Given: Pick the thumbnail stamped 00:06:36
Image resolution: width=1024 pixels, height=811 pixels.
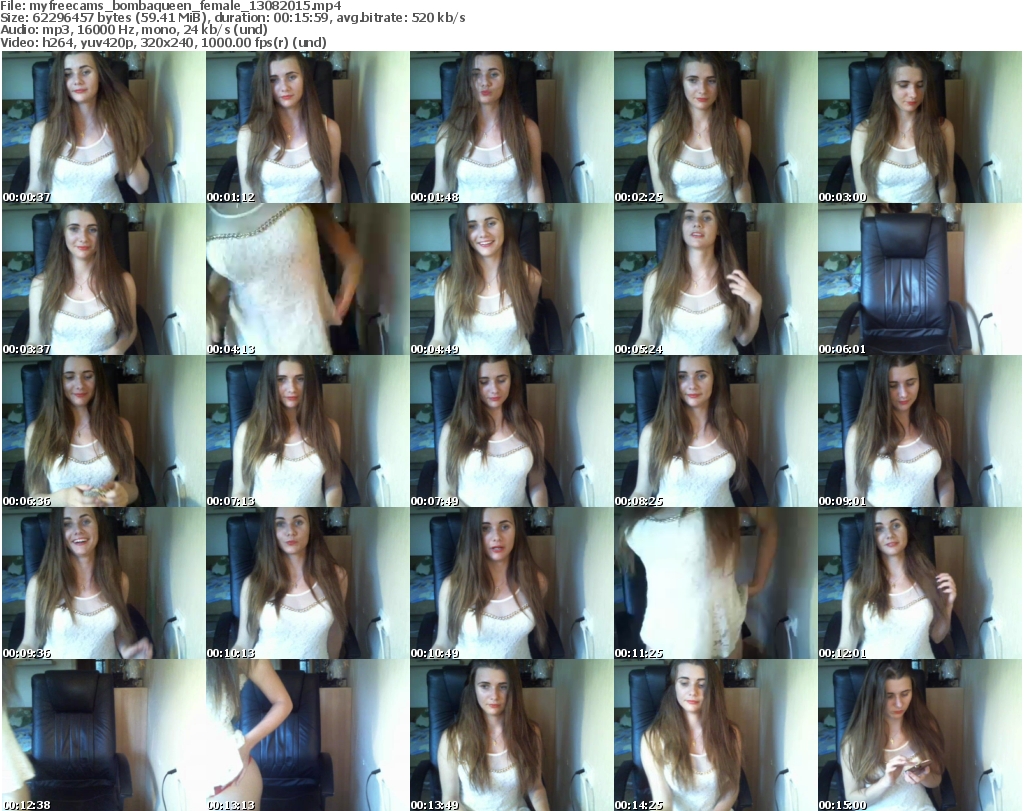Looking at the screenshot, I should pyautogui.click(x=103, y=432).
